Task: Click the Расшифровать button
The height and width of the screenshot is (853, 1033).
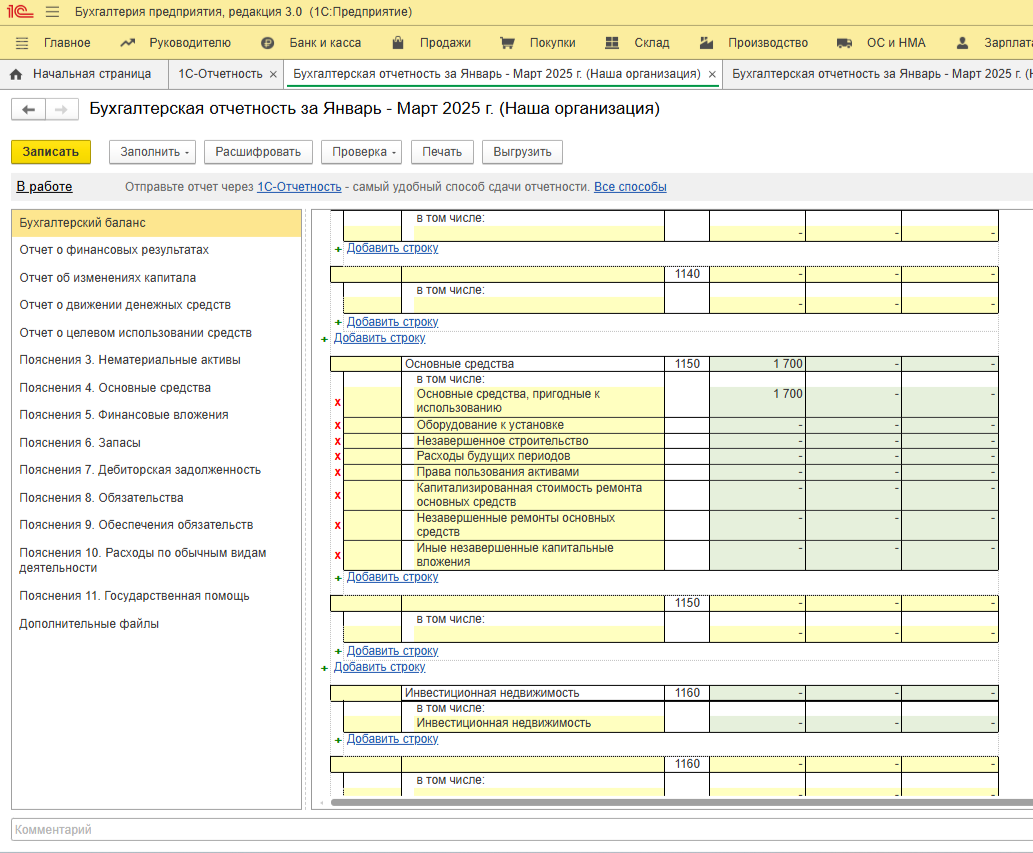Action: pyautogui.click(x=257, y=152)
